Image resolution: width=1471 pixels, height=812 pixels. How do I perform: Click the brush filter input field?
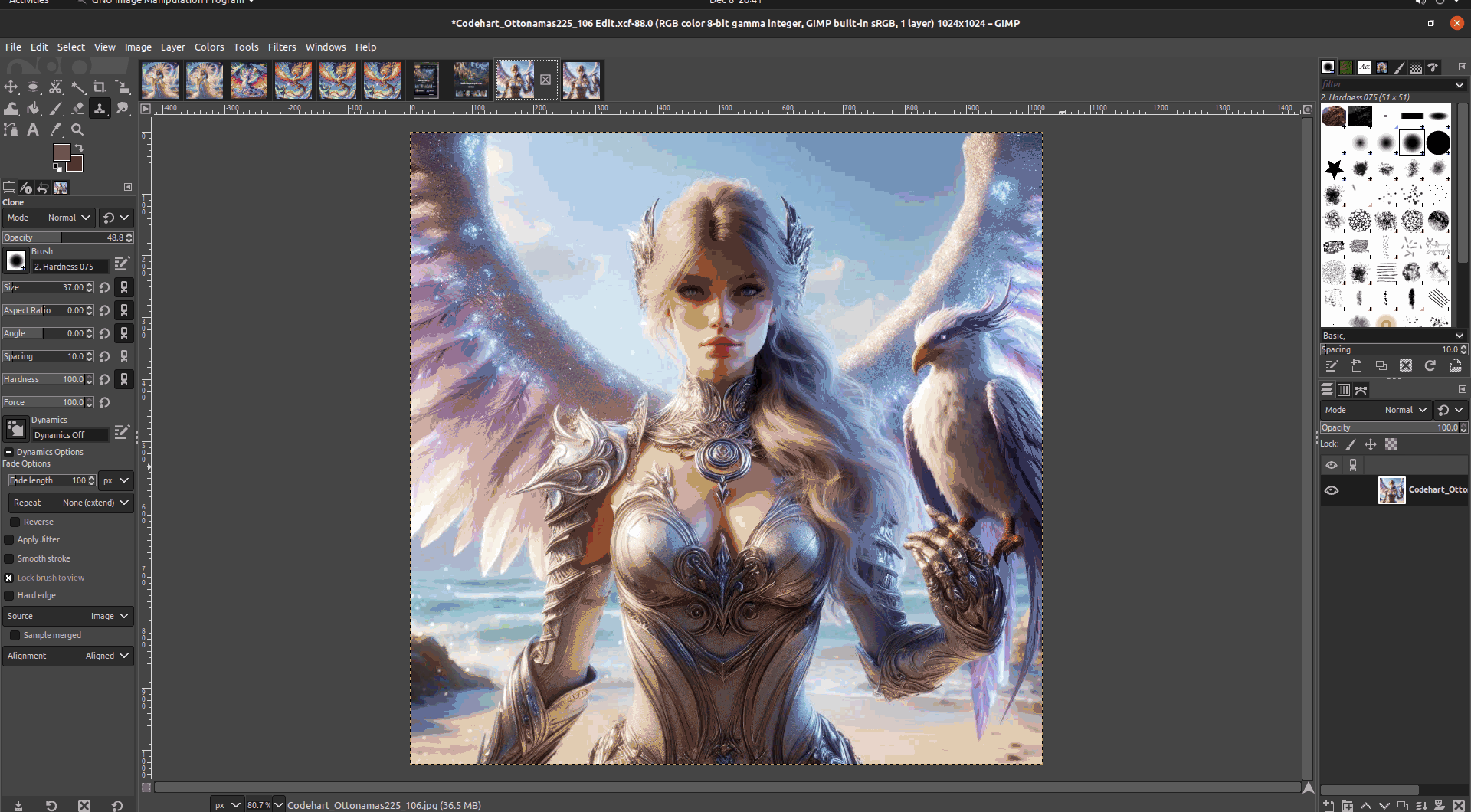point(1386,85)
